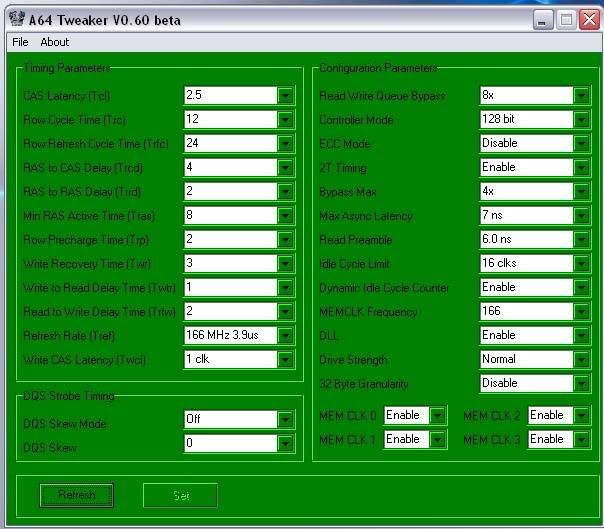Expand the RAS to CAS Delay (Trcd) dropdown arrow
This screenshot has width=604, height=529.
pos(285,167)
